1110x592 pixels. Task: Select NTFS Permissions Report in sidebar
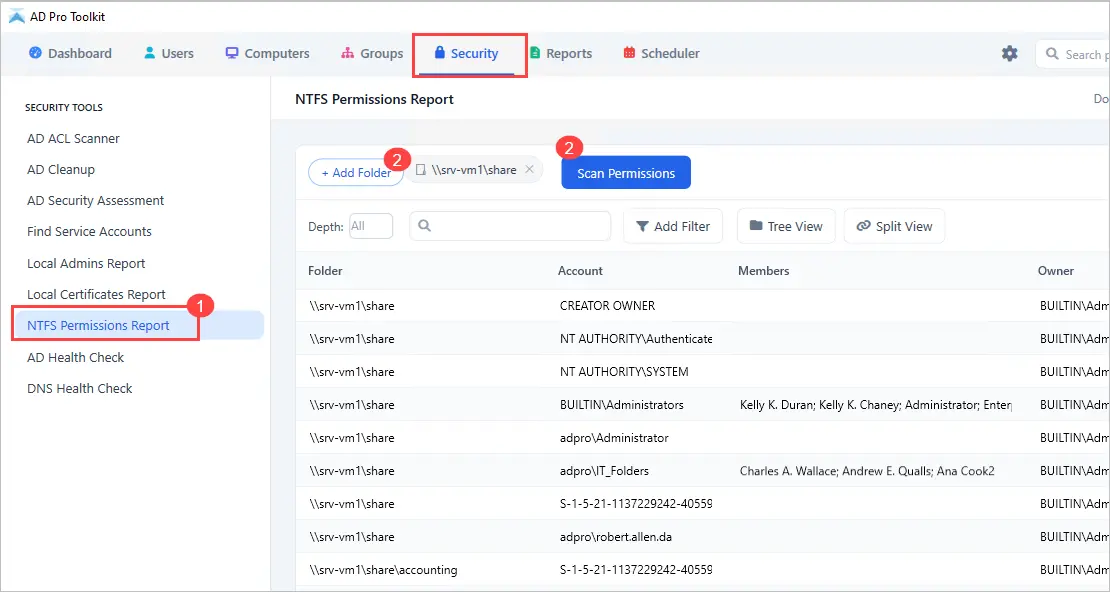[138, 326]
